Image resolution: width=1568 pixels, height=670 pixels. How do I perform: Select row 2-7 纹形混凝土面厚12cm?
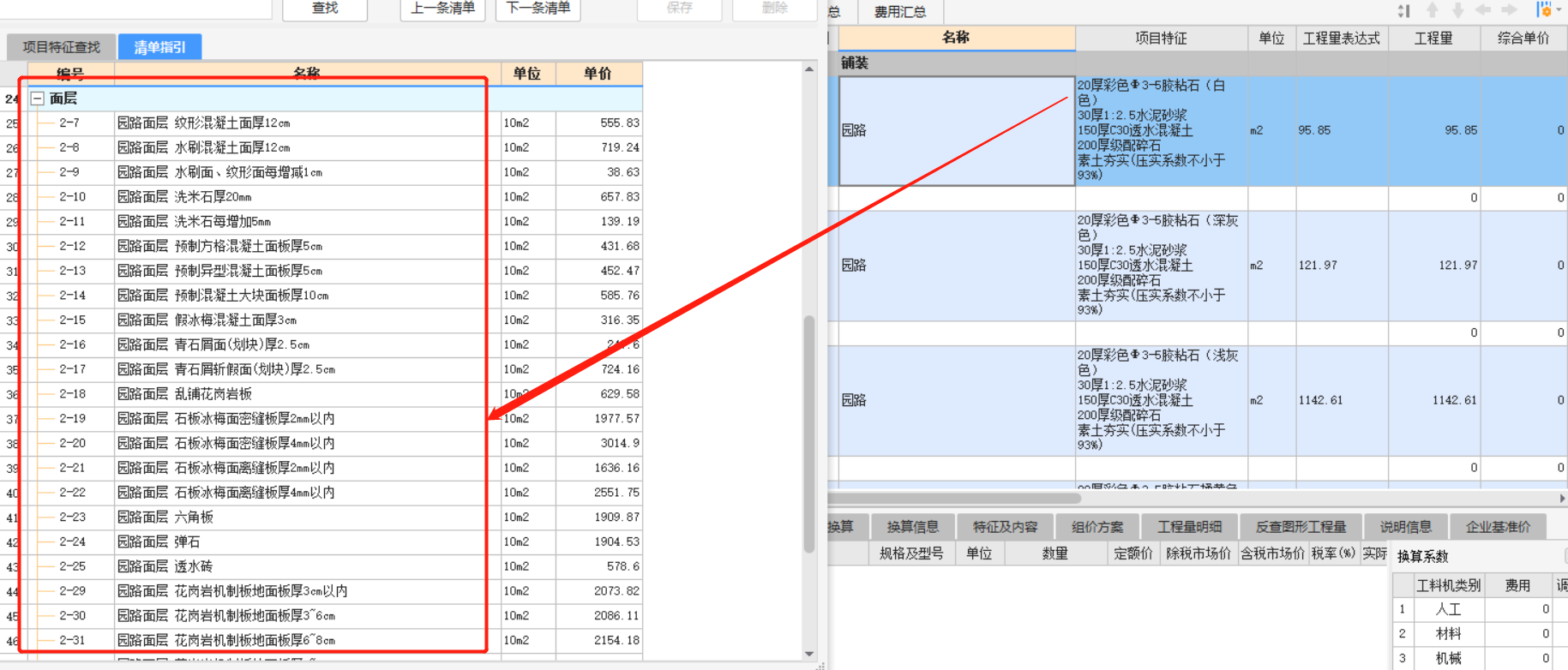pos(335,123)
